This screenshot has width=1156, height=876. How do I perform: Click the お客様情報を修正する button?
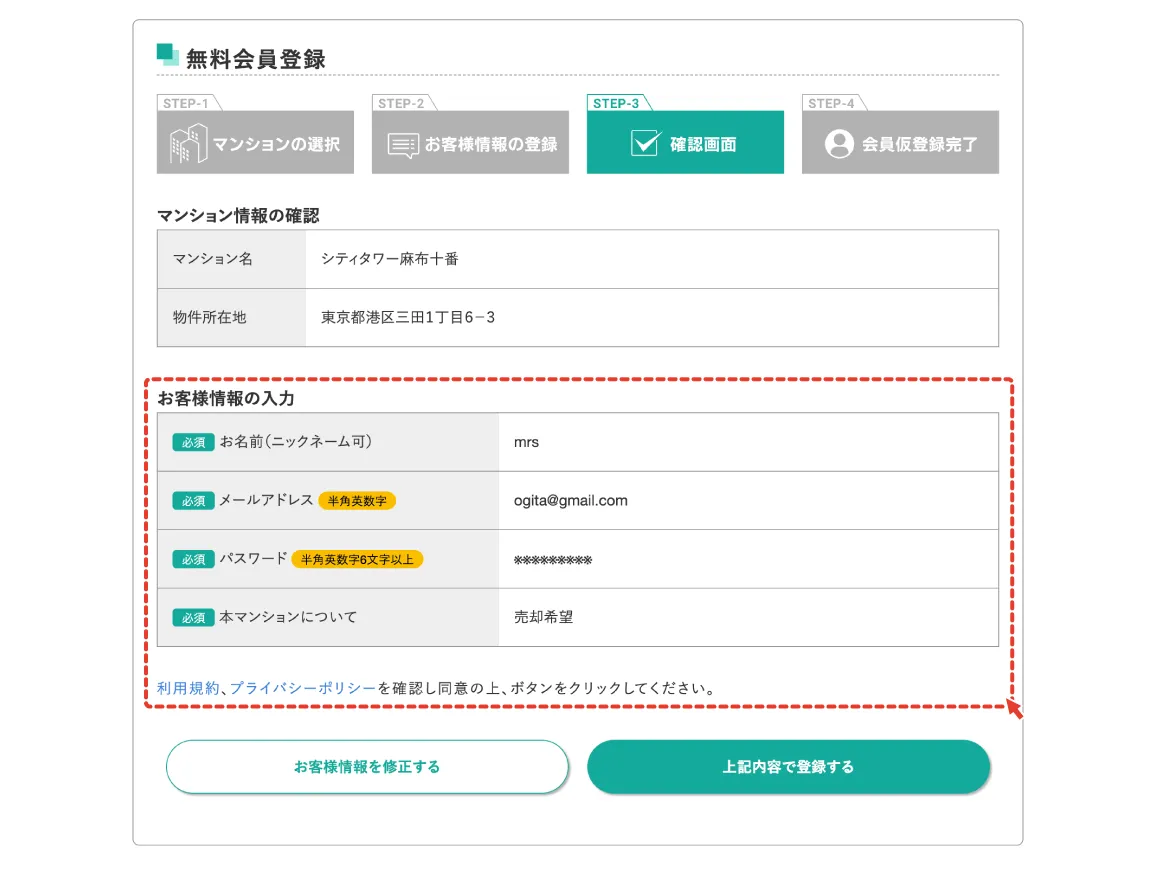pos(367,767)
